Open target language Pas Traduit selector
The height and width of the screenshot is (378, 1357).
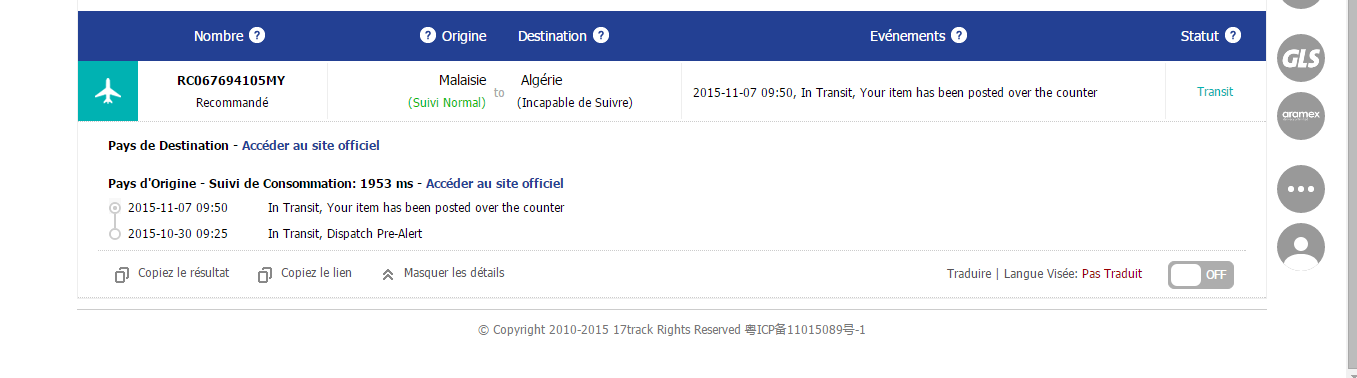pos(1112,274)
